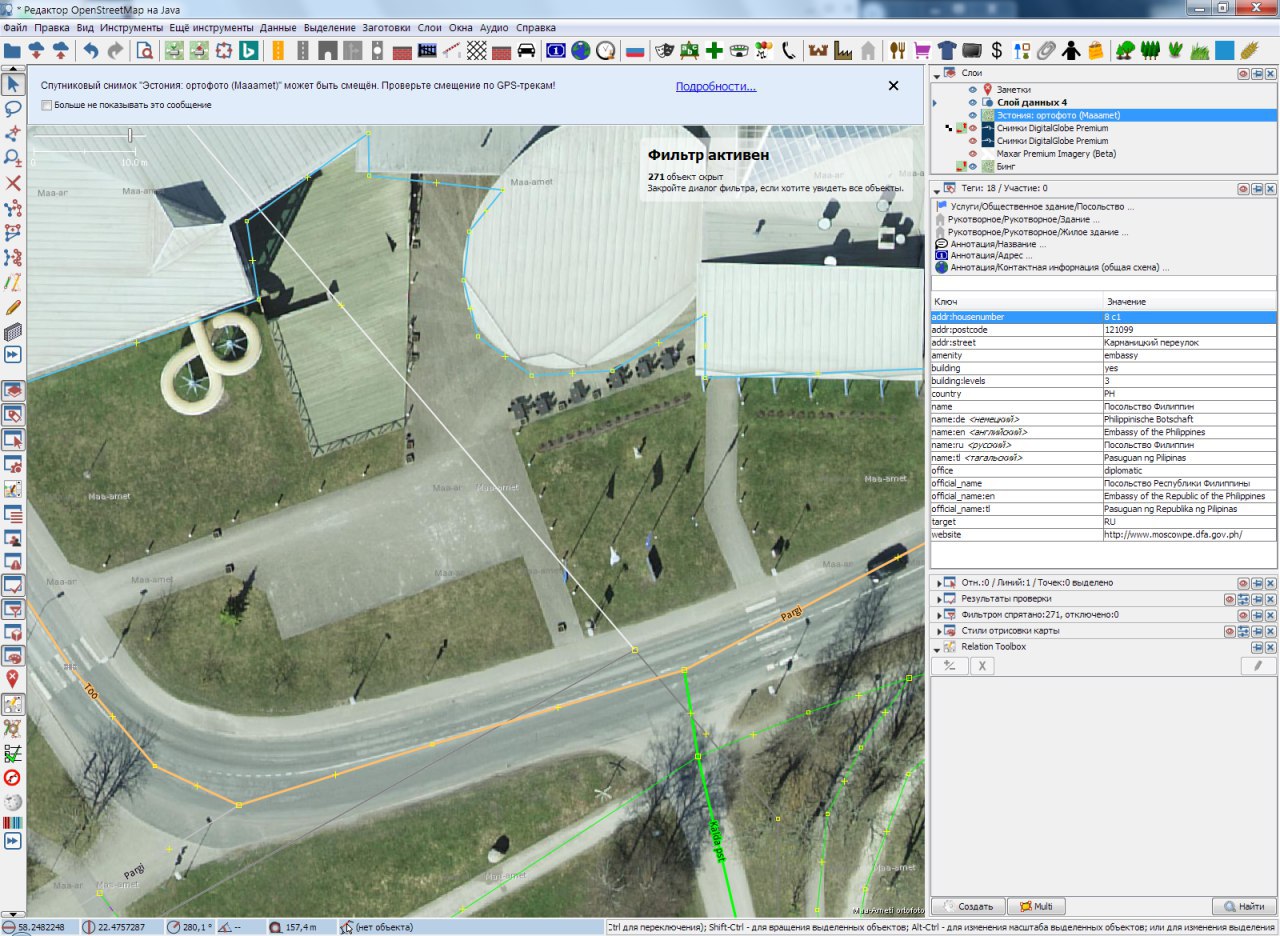Select the amenity embassy tag row
The width and height of the screenshot is (1280, 936).
[x=1104, y=355]
